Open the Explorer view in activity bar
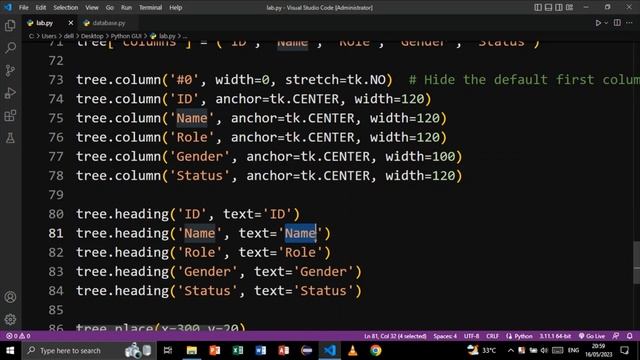The width and height of the screenshot is (640, 360). click(10, 26)
